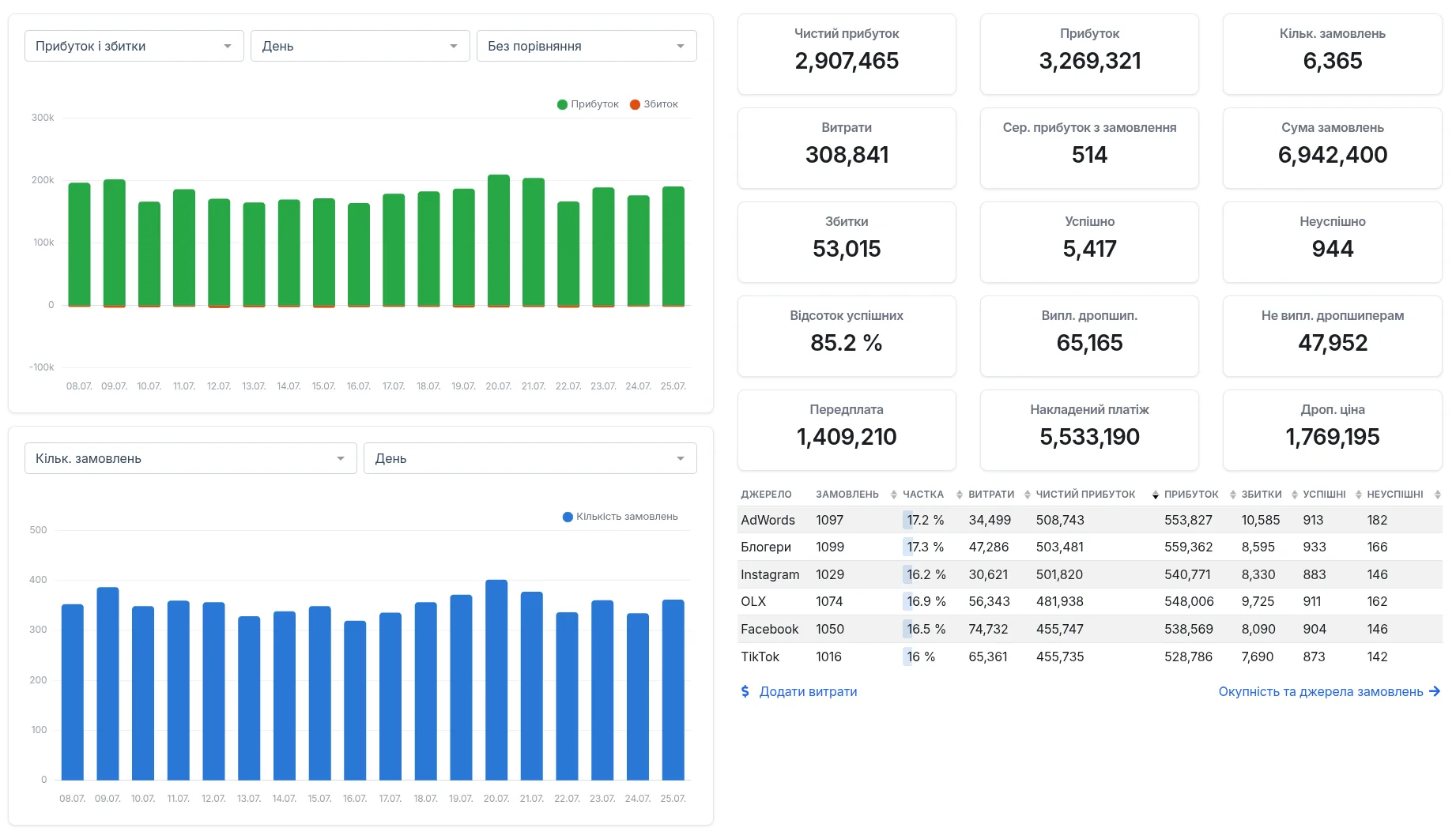This screenshot has height=839, width=1456.
Task: Open the Кільк. замовлень metric dropdown
Action: 190,458
